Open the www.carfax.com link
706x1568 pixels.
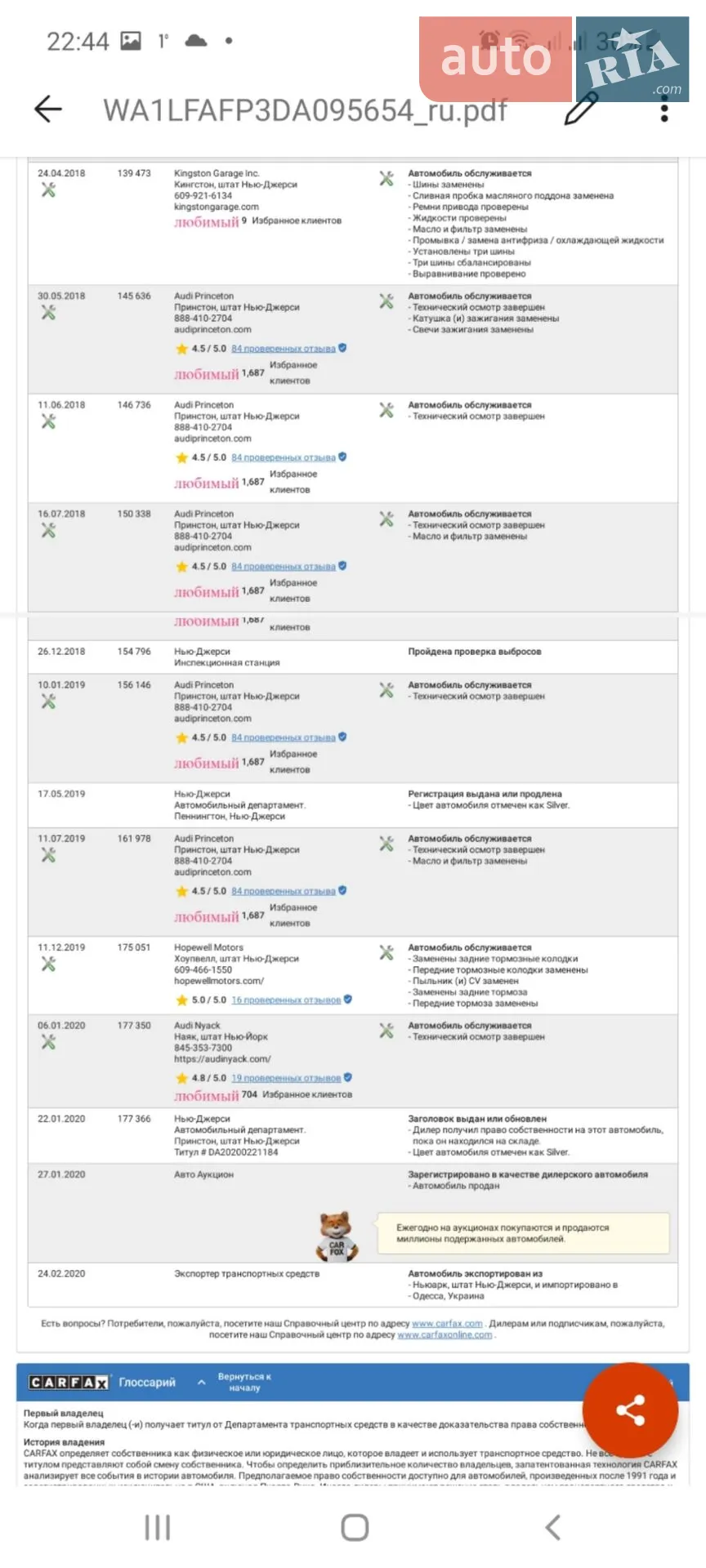[x=447, y=1323]
